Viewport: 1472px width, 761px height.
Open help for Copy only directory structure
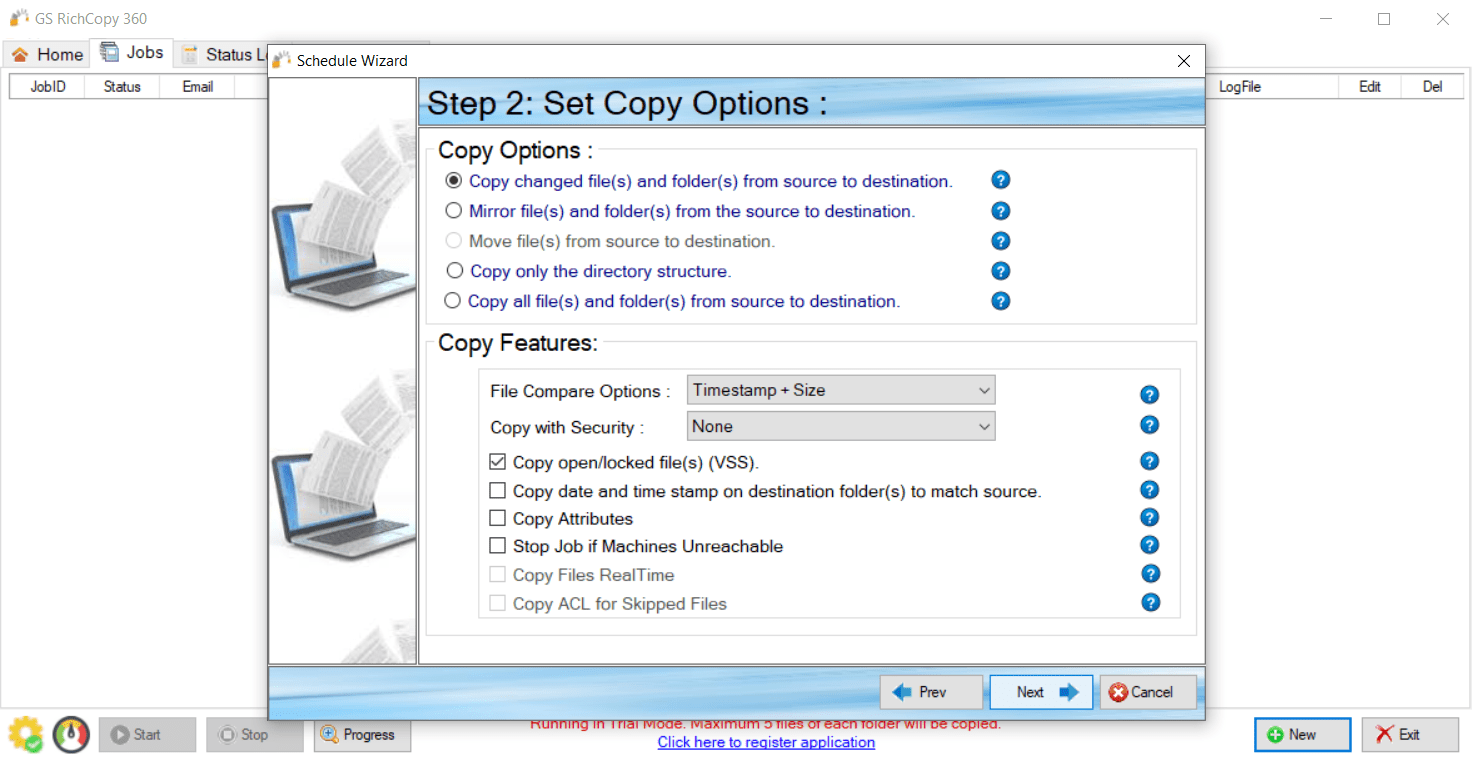click(1000, 271)
